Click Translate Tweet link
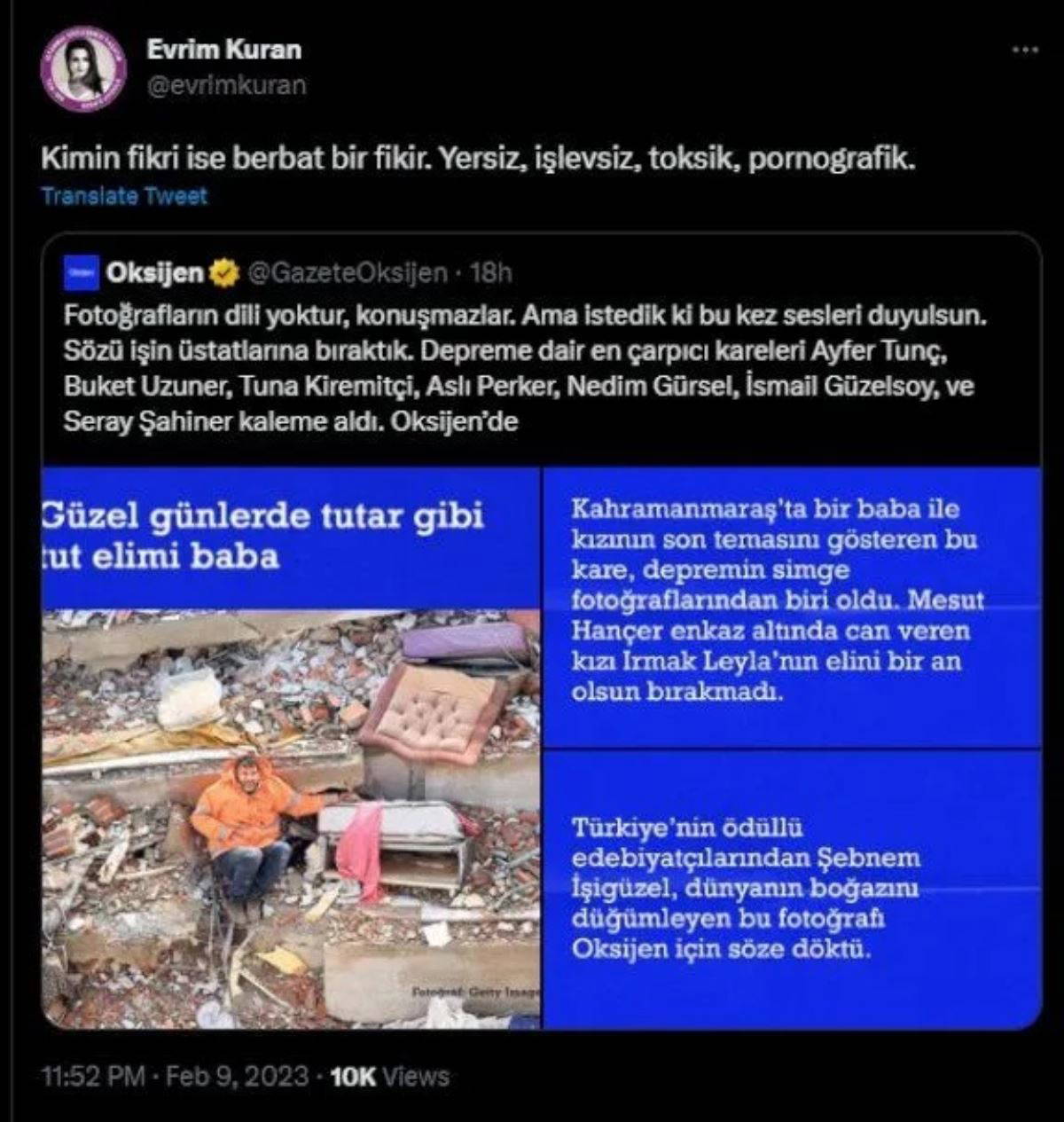The width and height of the screenshot is (1064, 1122). click(124, 196)
